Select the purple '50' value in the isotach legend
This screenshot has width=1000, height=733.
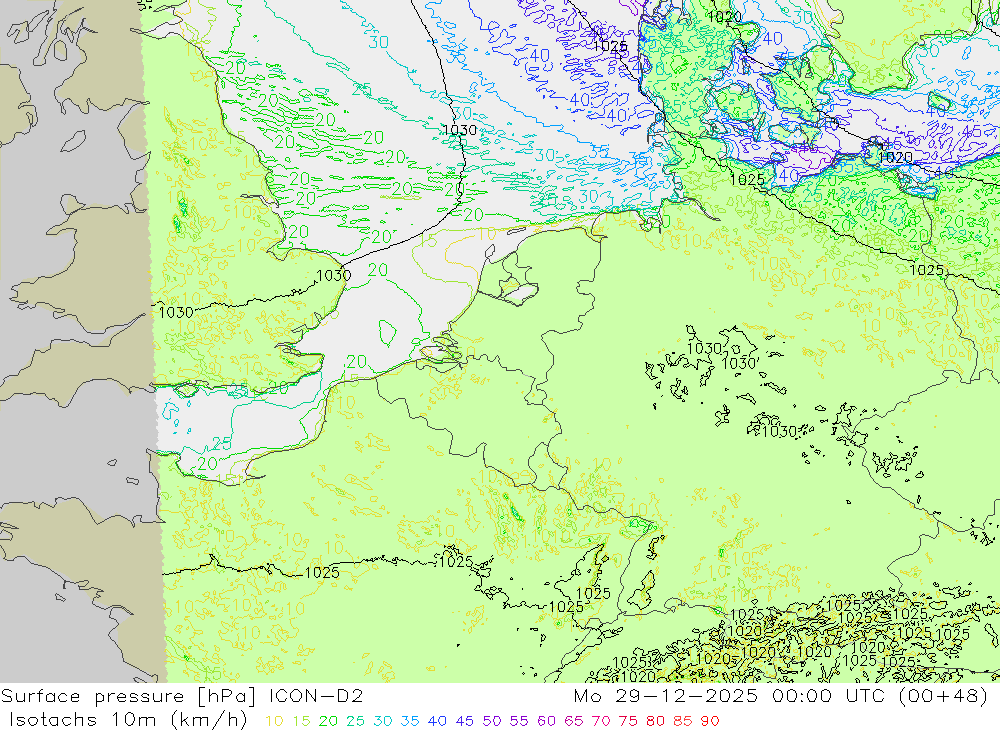(x=492, y=722)
